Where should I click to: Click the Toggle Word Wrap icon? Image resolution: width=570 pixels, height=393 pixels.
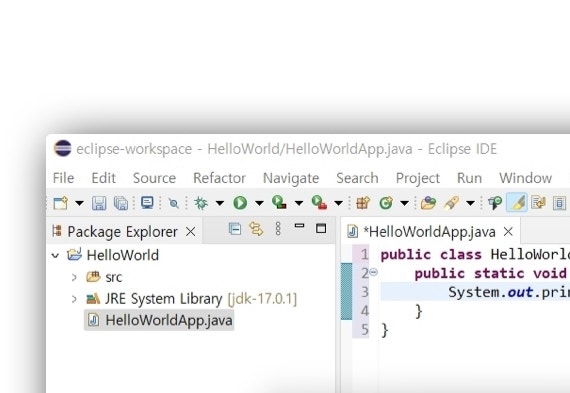(x=538, y=202)
